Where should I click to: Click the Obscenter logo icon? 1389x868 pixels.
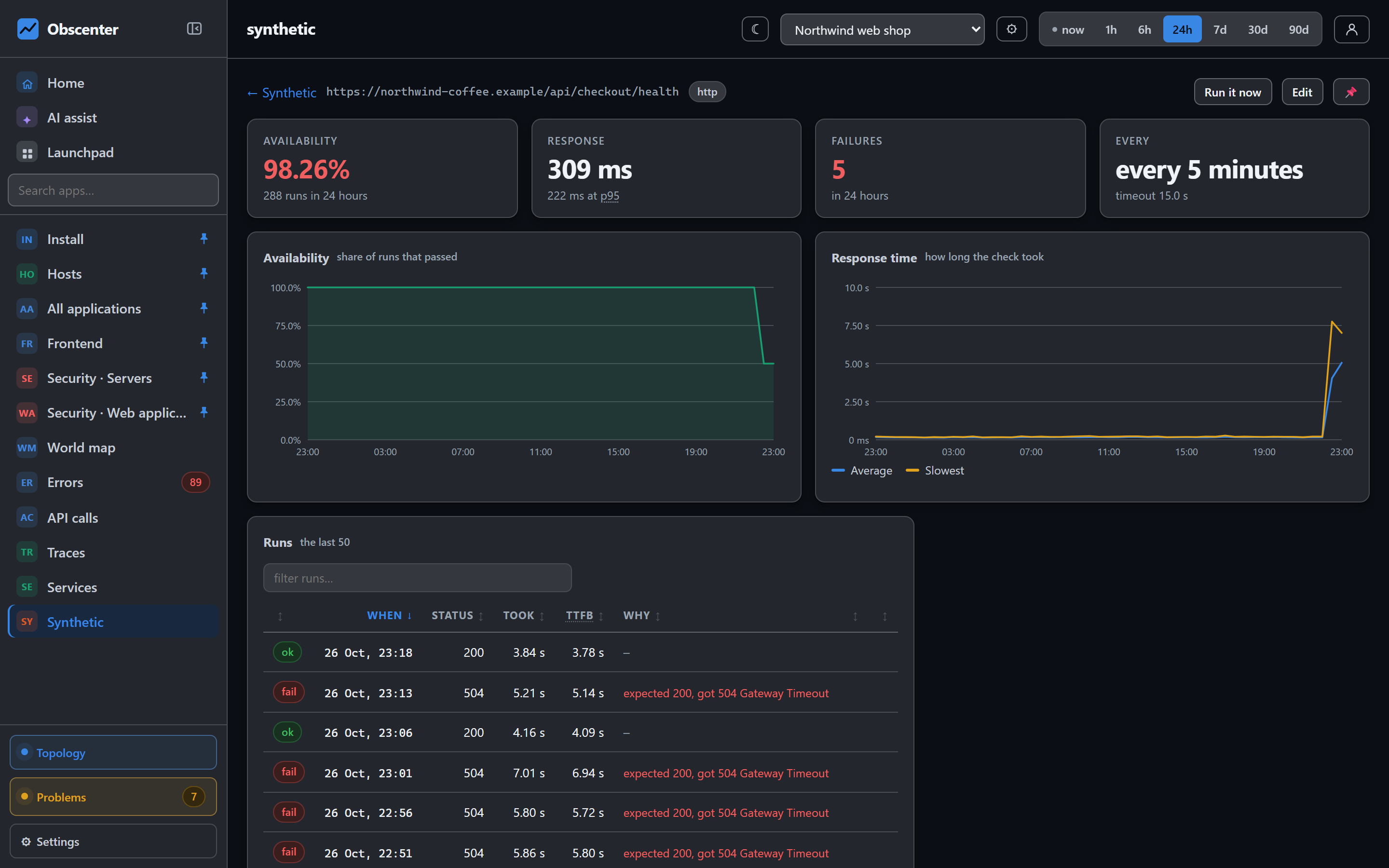[27, 29]
